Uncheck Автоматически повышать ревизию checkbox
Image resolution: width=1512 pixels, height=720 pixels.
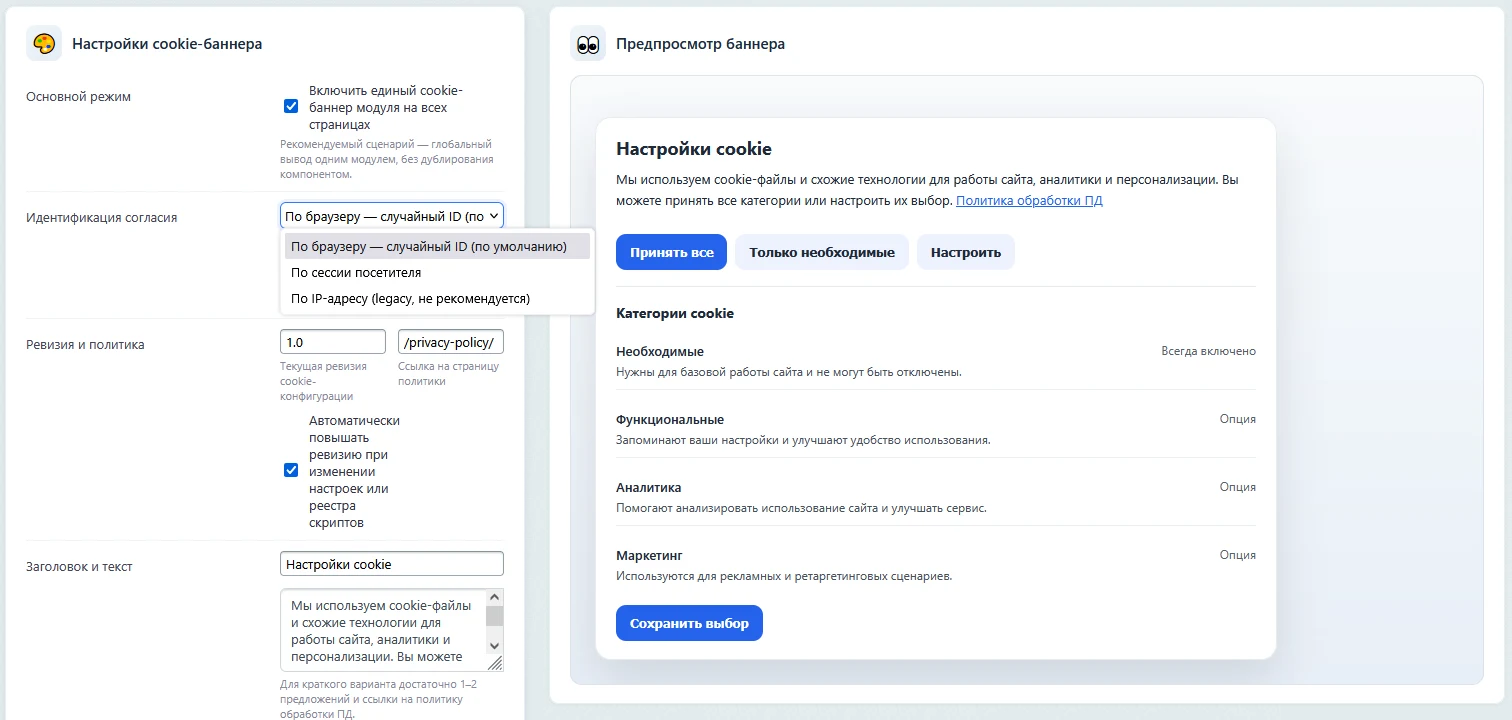[x=291, y=470]
